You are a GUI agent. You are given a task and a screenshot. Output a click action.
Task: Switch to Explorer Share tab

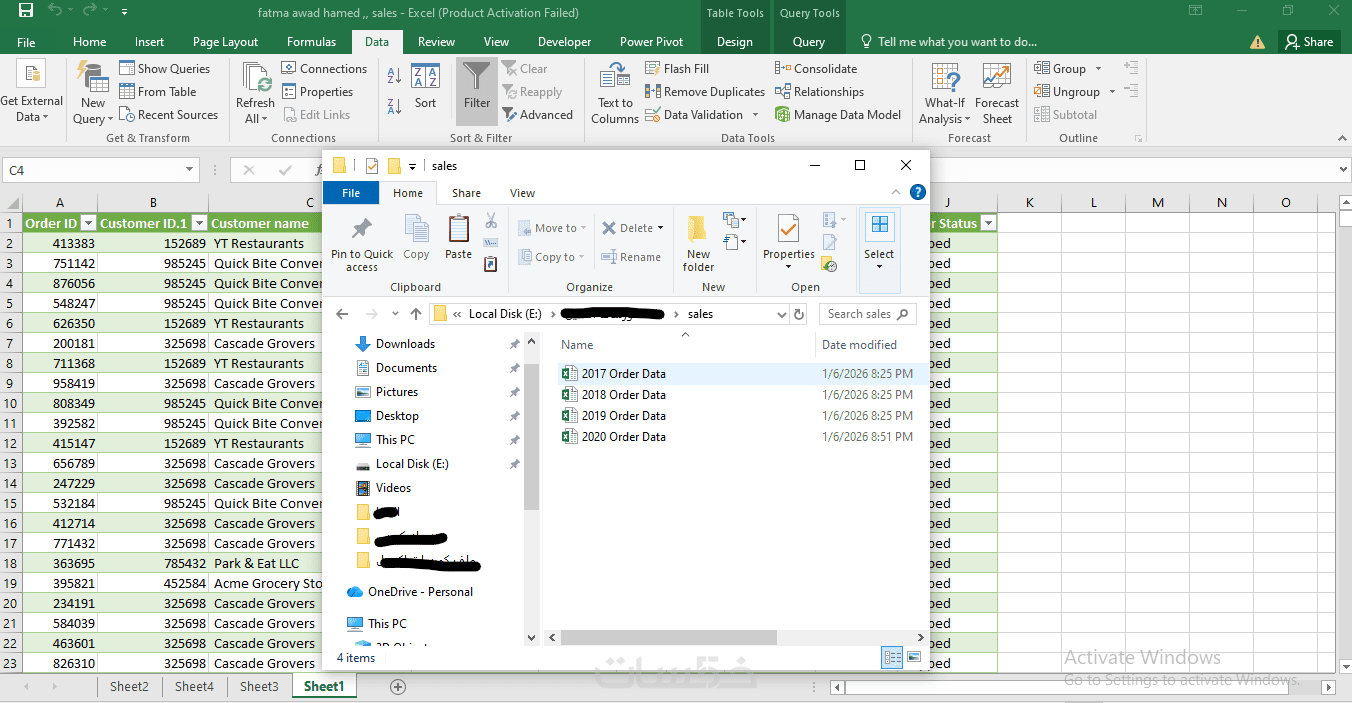466,193
